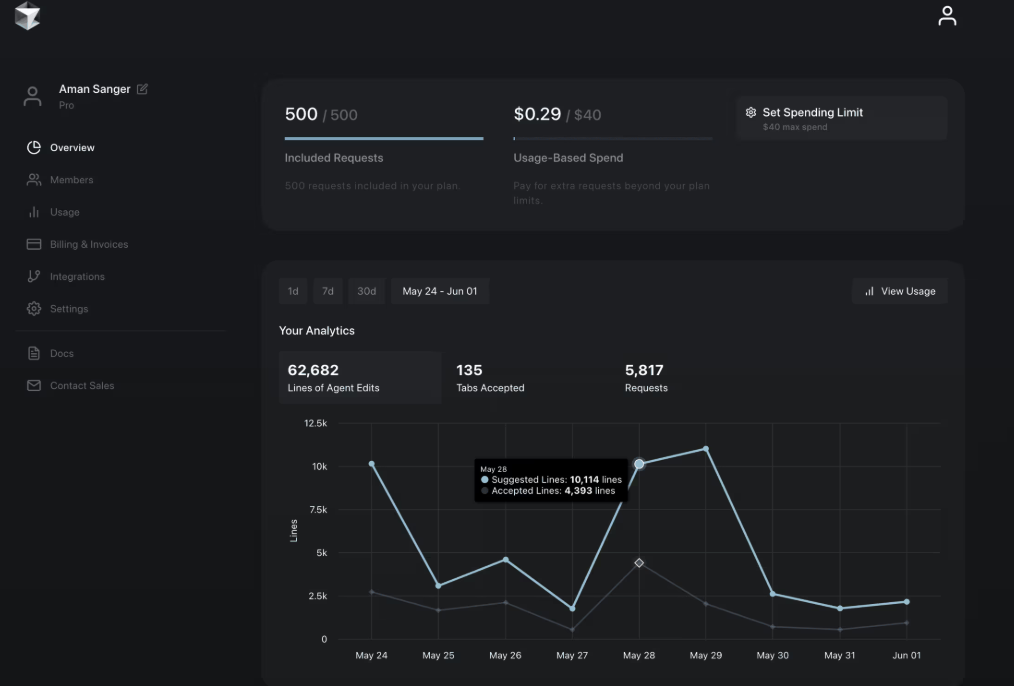Click the View Usage button

899,291
